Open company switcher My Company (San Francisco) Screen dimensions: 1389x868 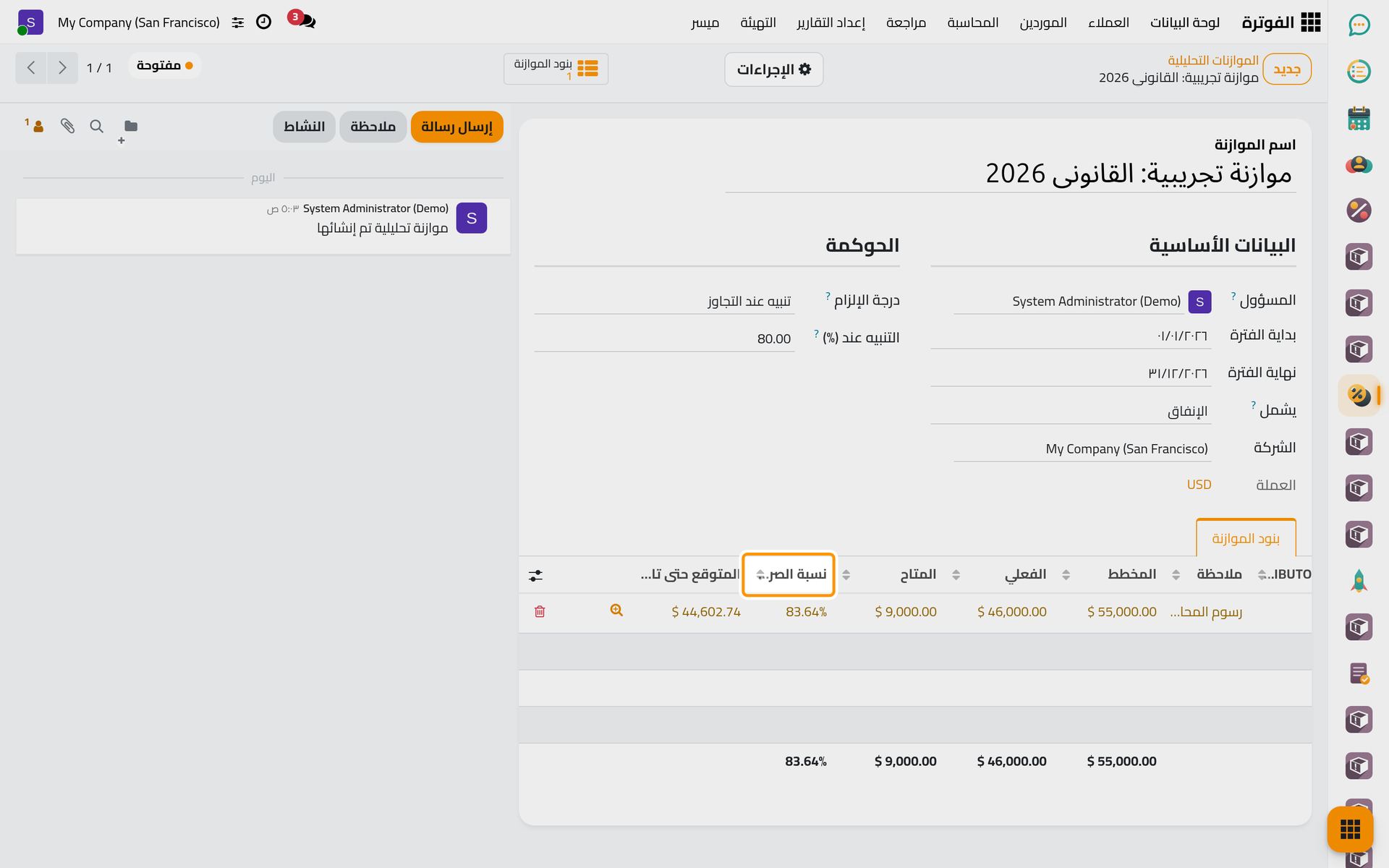[x=139, y=22]
